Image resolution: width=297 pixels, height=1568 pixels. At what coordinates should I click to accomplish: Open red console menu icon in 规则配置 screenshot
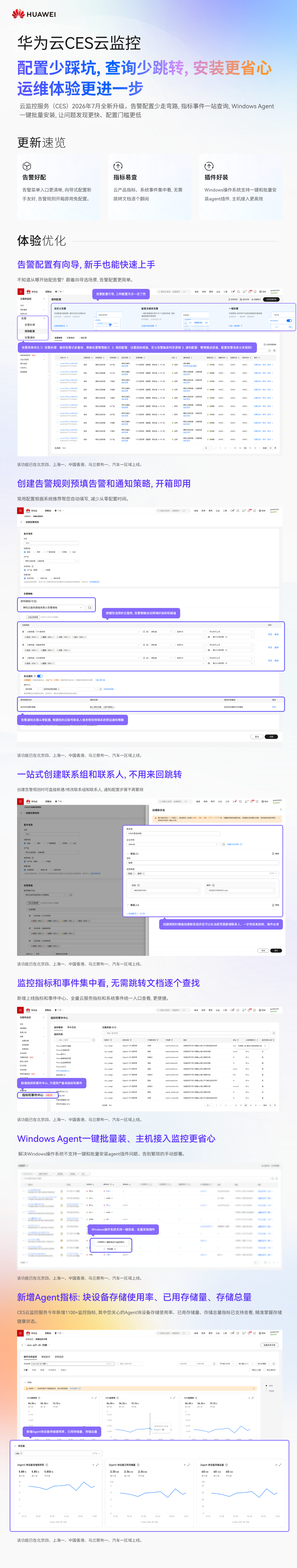click(x=21, y=292)
